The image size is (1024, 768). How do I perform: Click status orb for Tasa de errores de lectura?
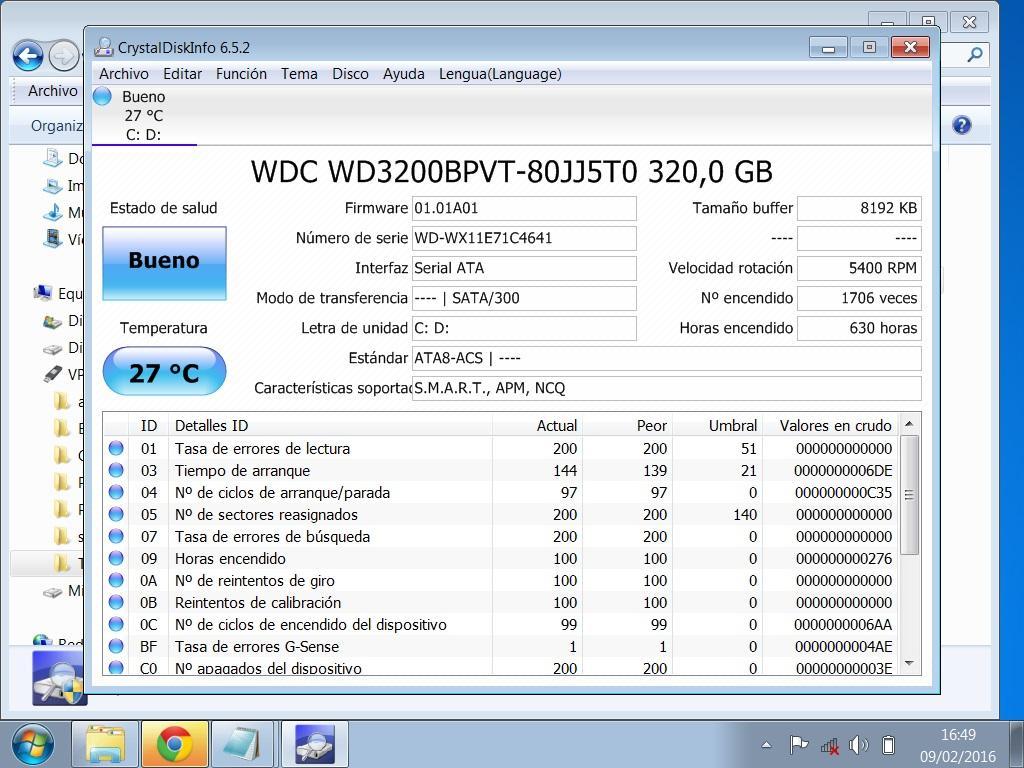click(x=116, y=448)
